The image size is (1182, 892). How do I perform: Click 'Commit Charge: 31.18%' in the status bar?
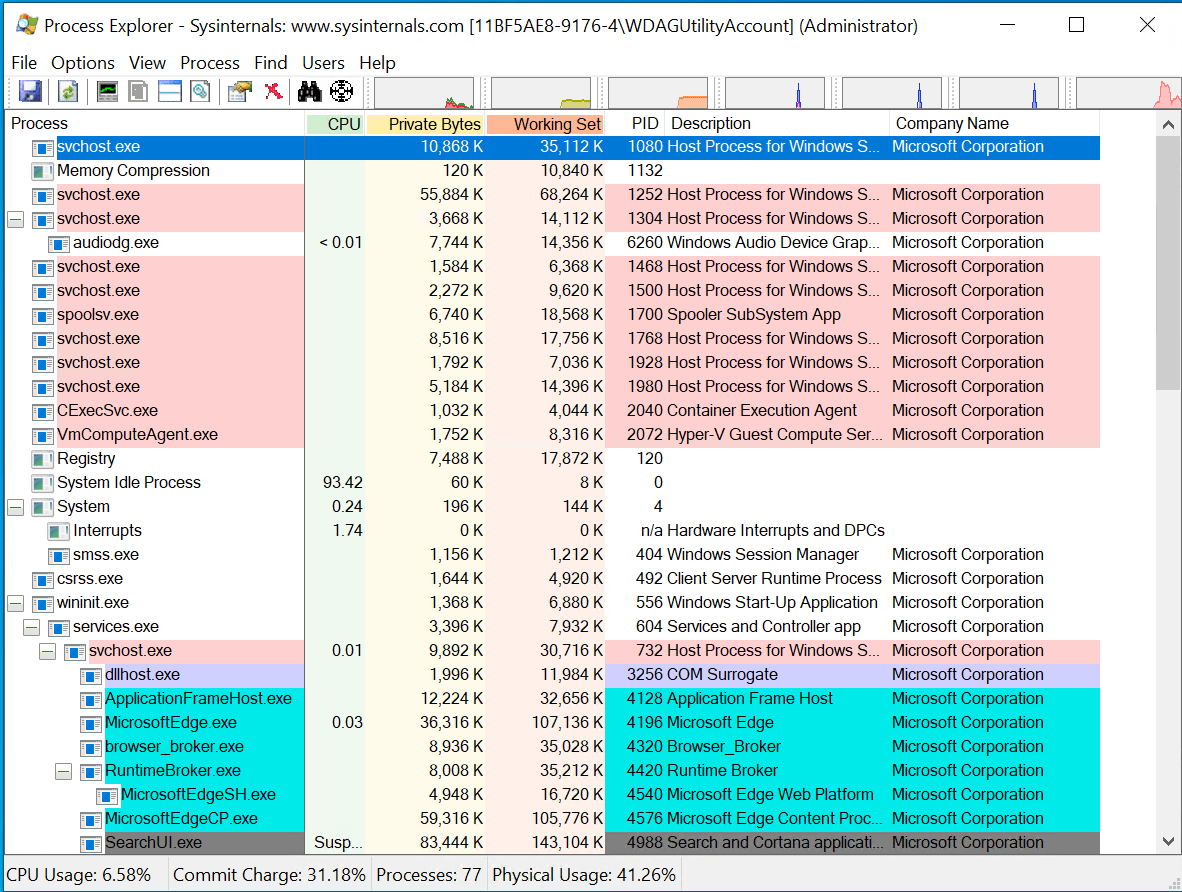click(269, 875)
